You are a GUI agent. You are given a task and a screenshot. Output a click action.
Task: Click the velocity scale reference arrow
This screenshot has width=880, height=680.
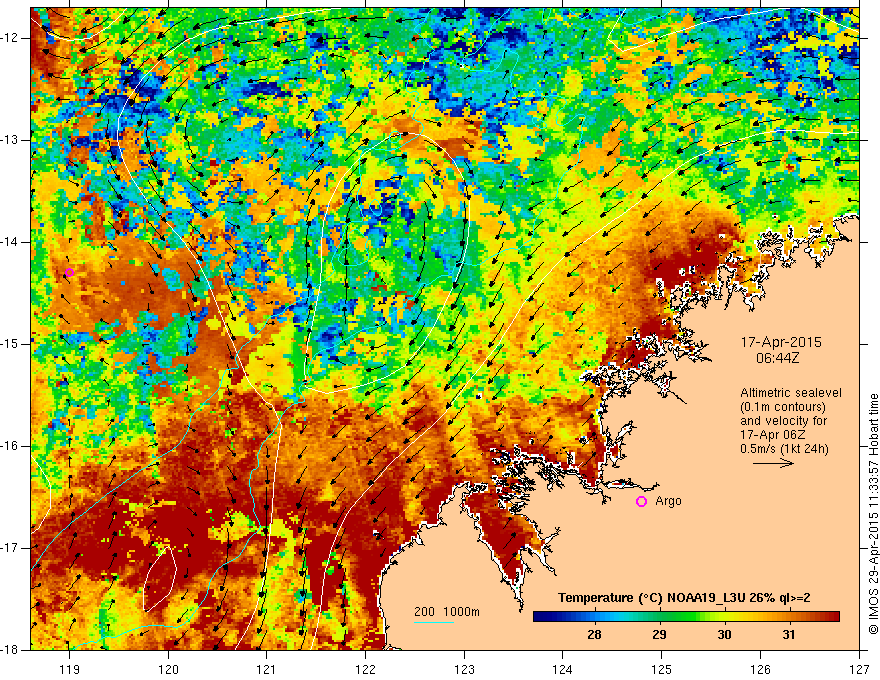point(773,463)
